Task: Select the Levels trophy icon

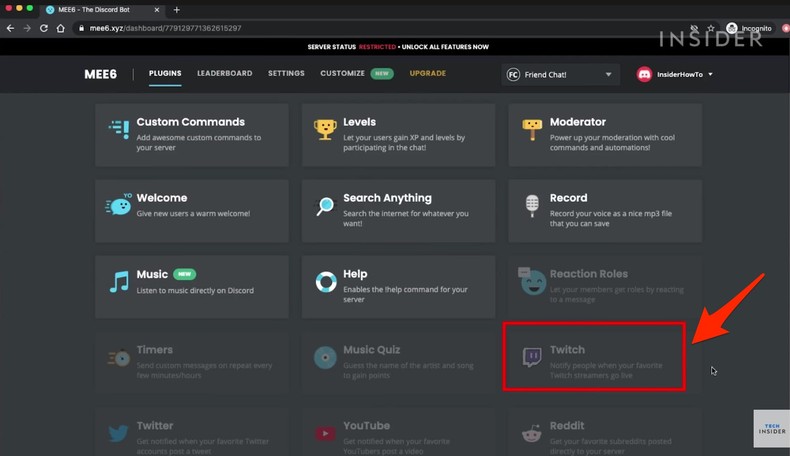Action: [325, 130]
